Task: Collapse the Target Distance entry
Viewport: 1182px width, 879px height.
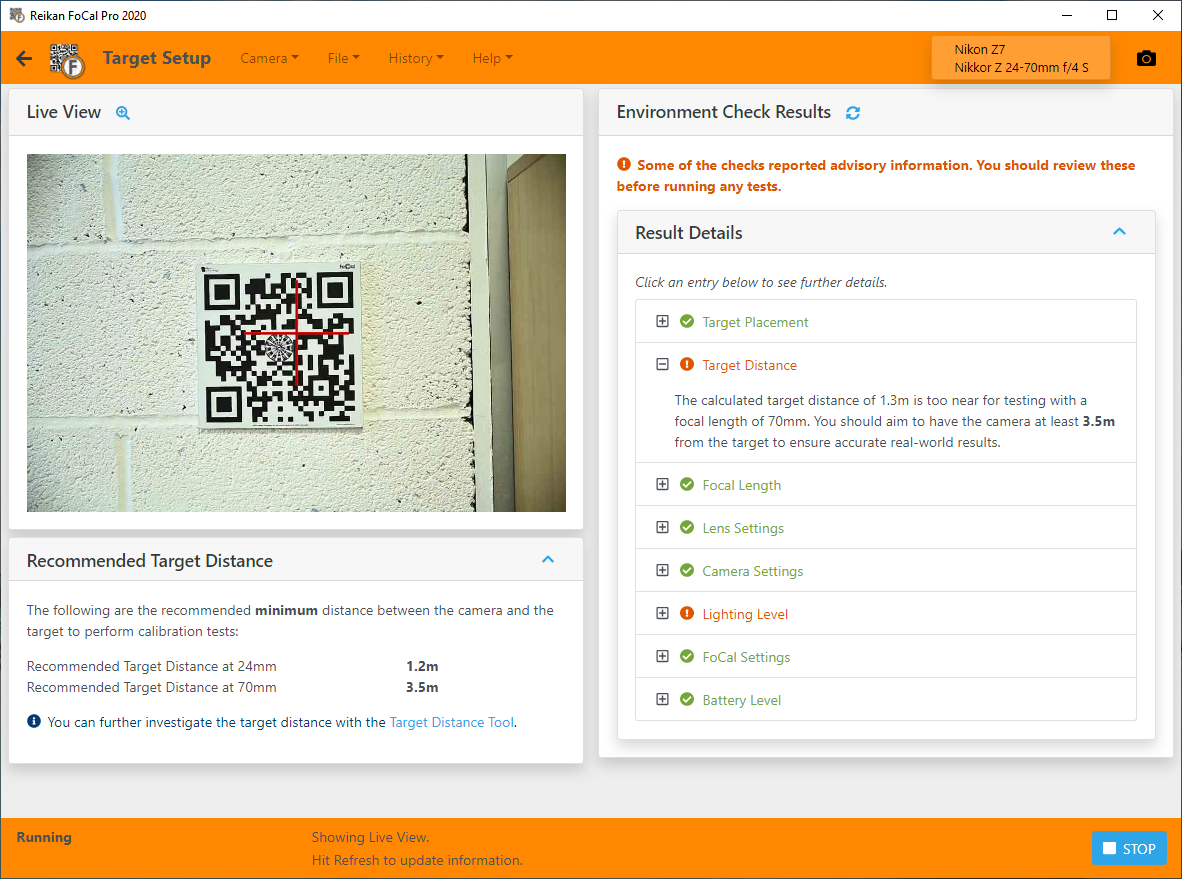Action: 662,364
